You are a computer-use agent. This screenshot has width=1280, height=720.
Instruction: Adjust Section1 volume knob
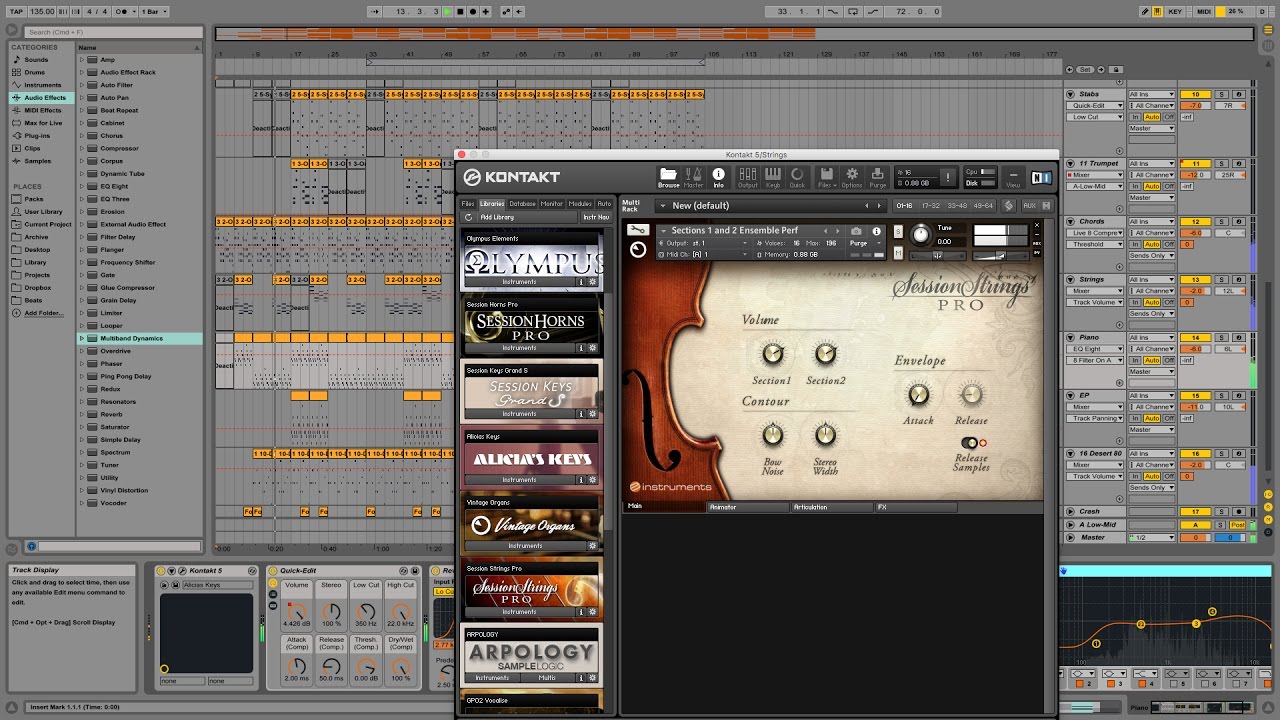[772, 354]
